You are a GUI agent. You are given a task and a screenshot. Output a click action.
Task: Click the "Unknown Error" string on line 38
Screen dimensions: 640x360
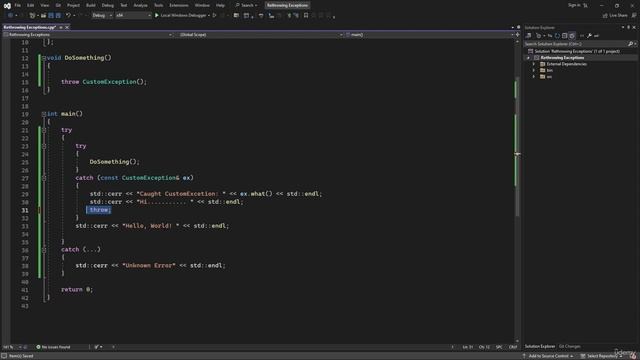tap(149, 266)
